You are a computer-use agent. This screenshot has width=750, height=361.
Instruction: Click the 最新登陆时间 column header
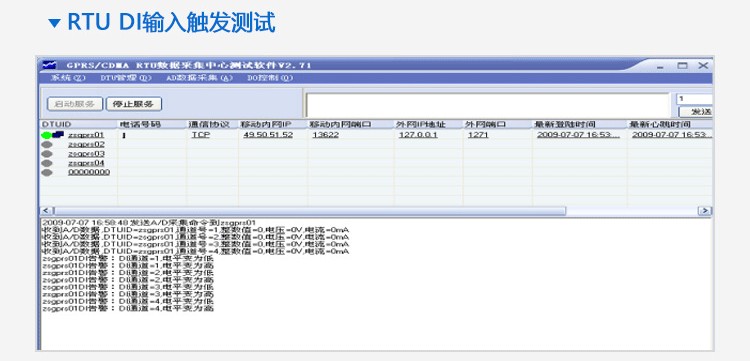[580, 125]
